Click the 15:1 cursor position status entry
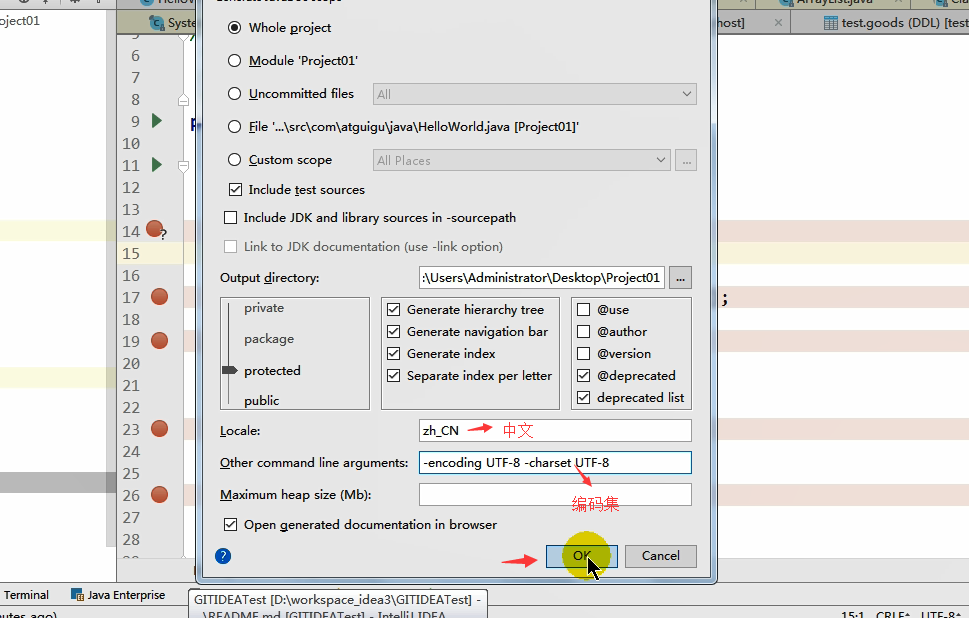The image size is (969, 618). tap(853, 614)
